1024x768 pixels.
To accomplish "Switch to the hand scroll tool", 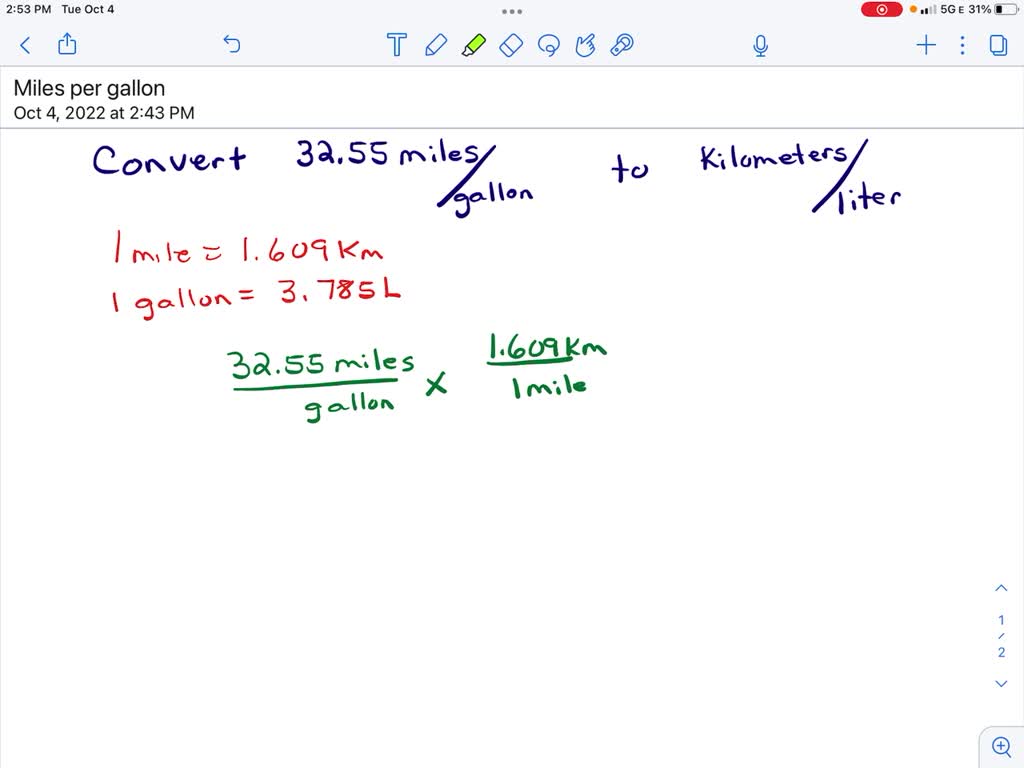I will pos(586,45).
